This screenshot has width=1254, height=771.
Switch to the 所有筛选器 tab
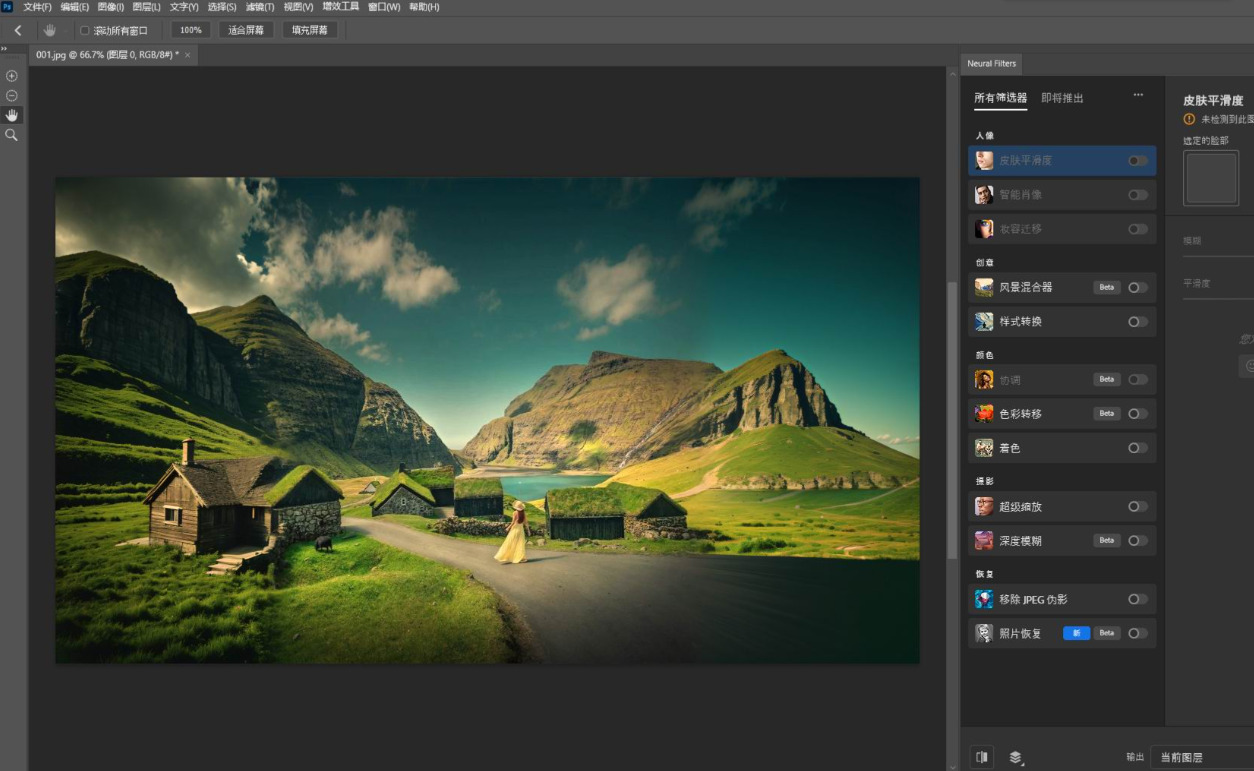click(x=1000, y=98)
